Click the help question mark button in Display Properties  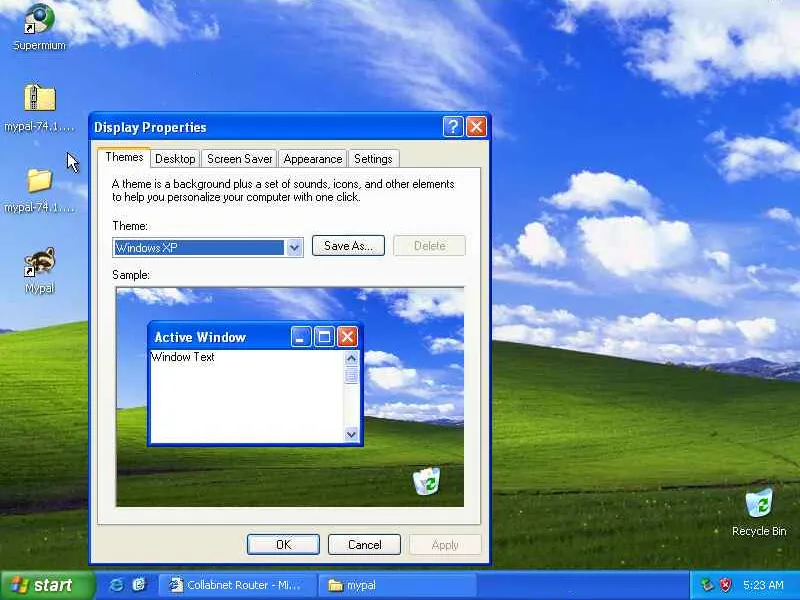(453, 127)
